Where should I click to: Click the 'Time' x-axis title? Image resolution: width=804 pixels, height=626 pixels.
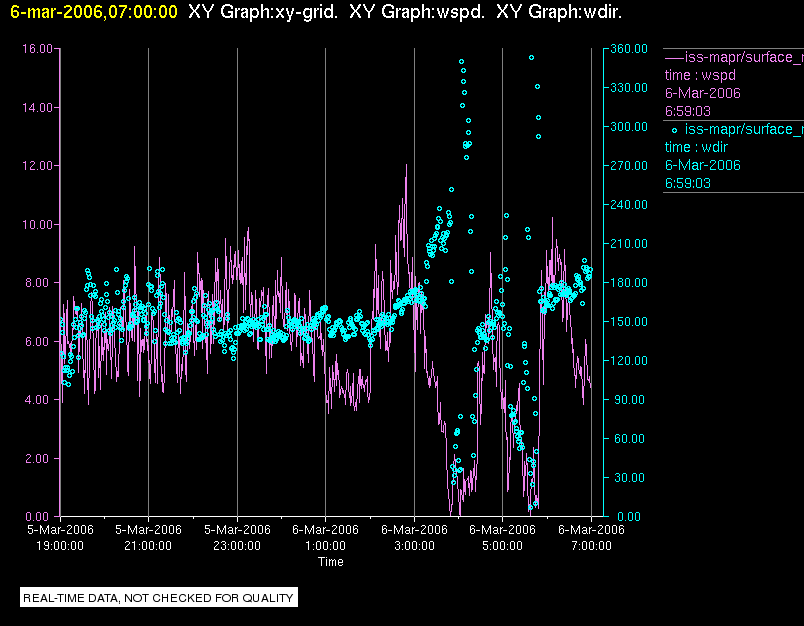pos(331,561)
